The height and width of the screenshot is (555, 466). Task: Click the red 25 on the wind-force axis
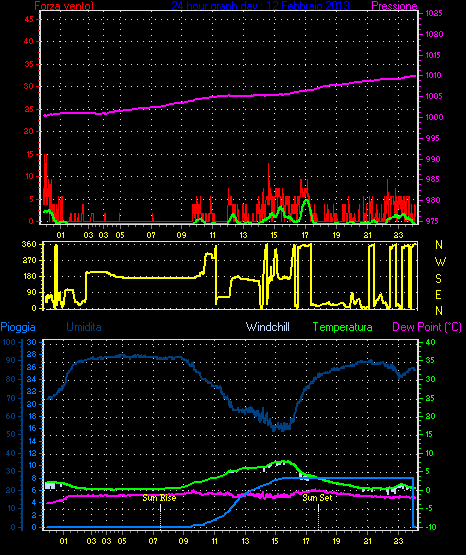(x=29, y=109)
